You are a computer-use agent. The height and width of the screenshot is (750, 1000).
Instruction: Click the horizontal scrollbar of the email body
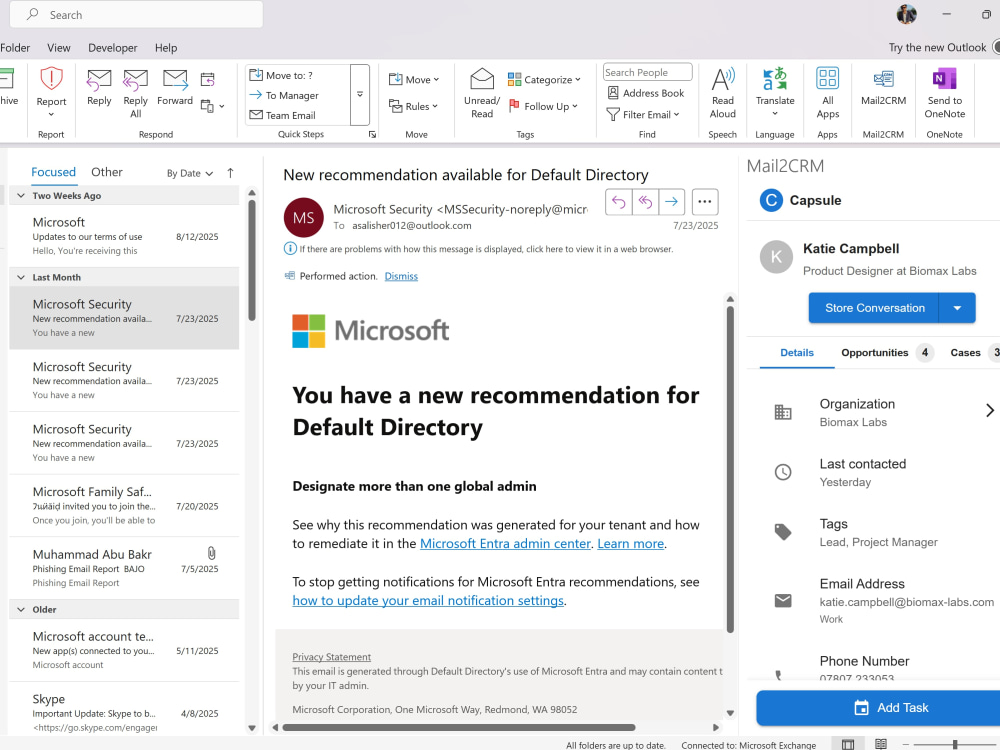click(x=459, y=727)
